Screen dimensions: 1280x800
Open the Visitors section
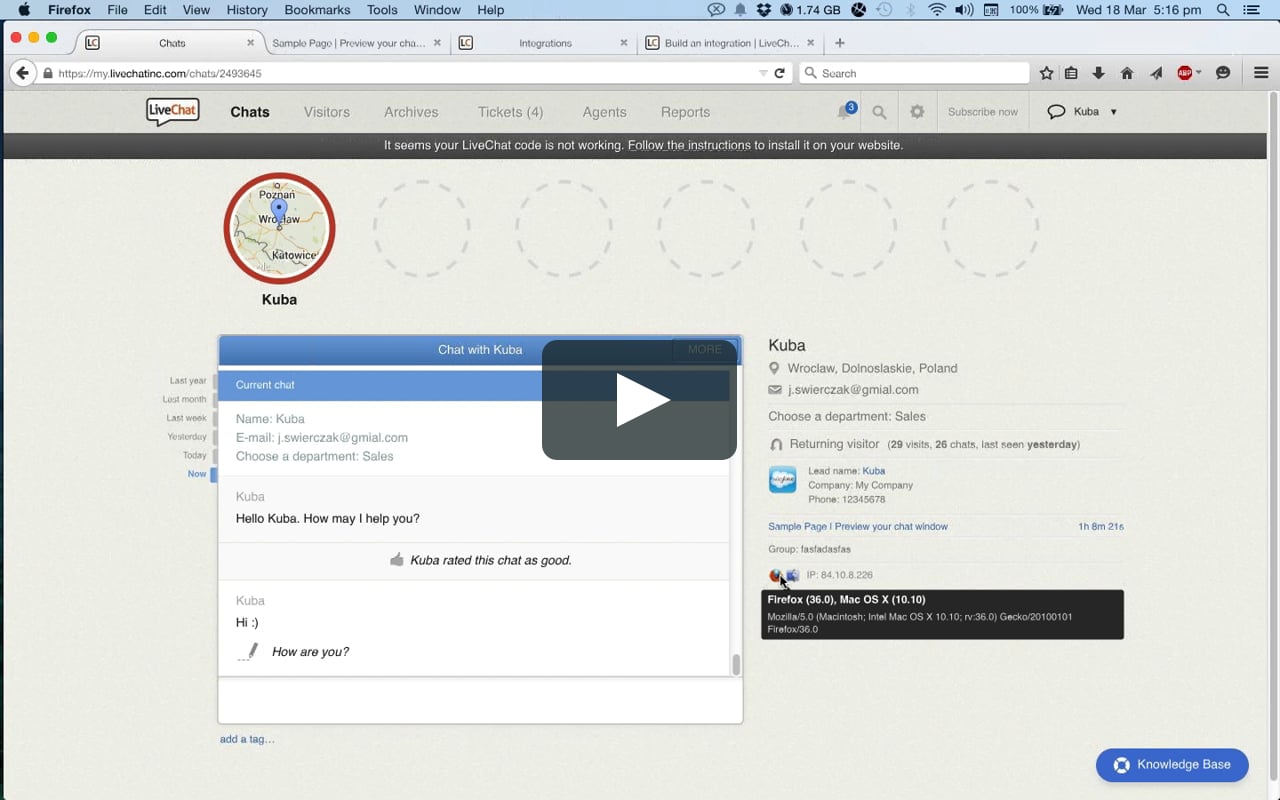coord(327,112)
